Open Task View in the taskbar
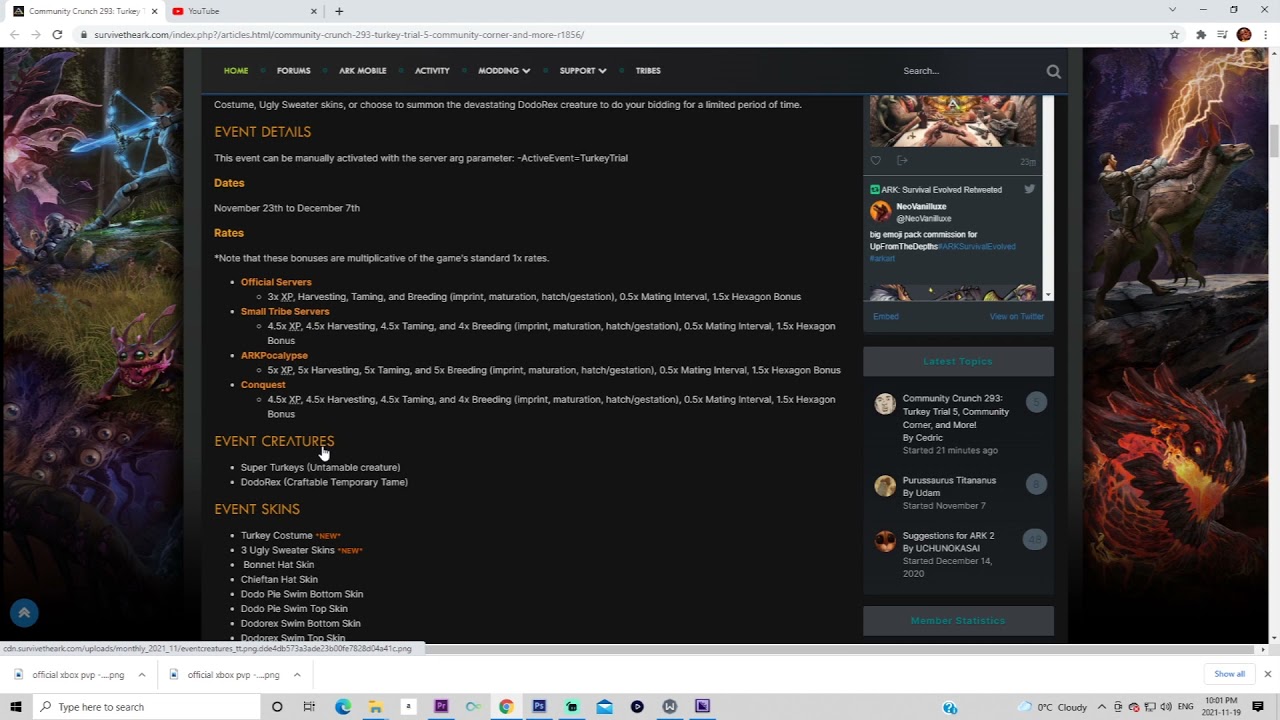 [309, 707]
